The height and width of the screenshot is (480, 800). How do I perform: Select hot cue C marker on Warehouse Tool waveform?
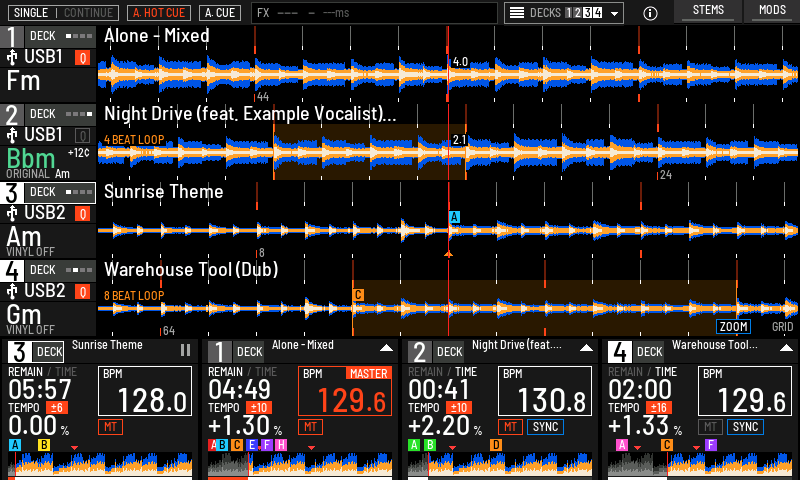358,295
